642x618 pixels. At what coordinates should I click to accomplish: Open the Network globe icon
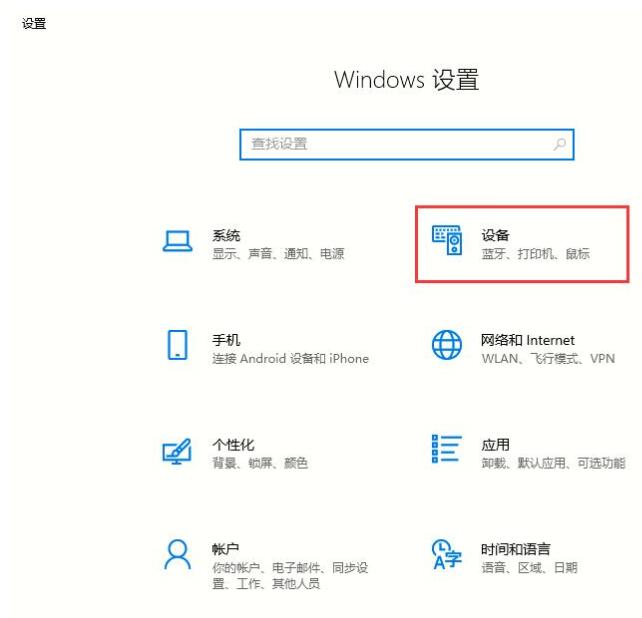point(447,345)
